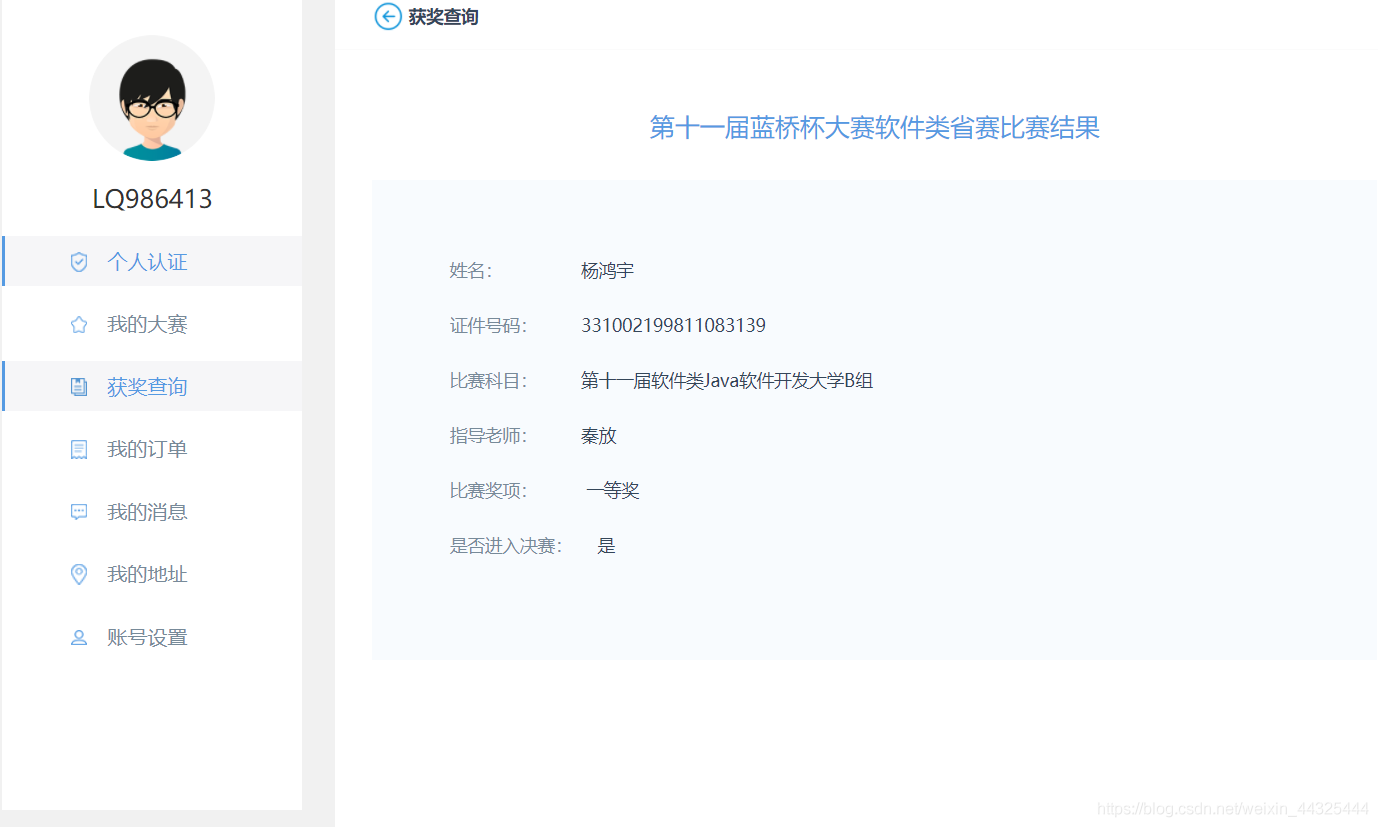Click the 姓名 label
The height and width of the screenshot is (827, 1378).
pos(471,271)
